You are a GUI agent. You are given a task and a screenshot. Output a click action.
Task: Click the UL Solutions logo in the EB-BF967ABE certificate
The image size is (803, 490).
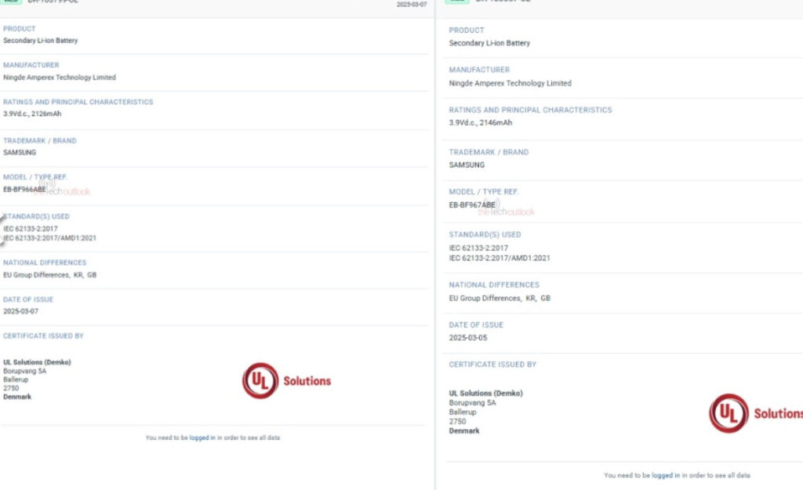756,413
